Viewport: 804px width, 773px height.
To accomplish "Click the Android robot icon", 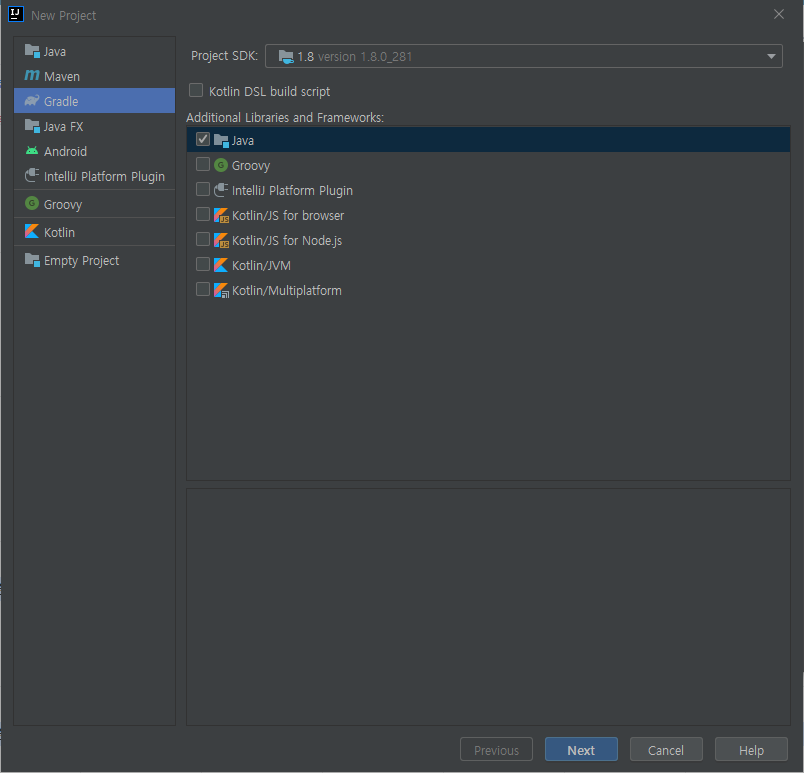I will click(x=32, y=151).
